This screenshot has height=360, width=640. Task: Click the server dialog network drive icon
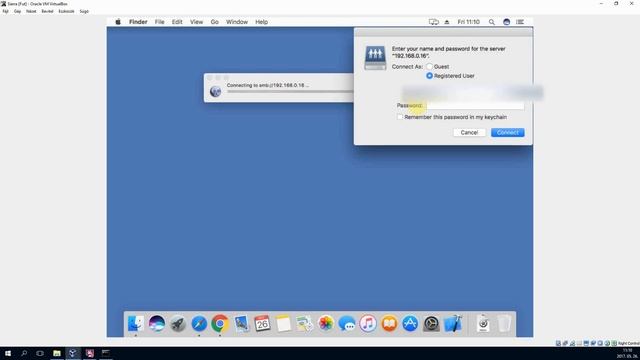[375, 58]
